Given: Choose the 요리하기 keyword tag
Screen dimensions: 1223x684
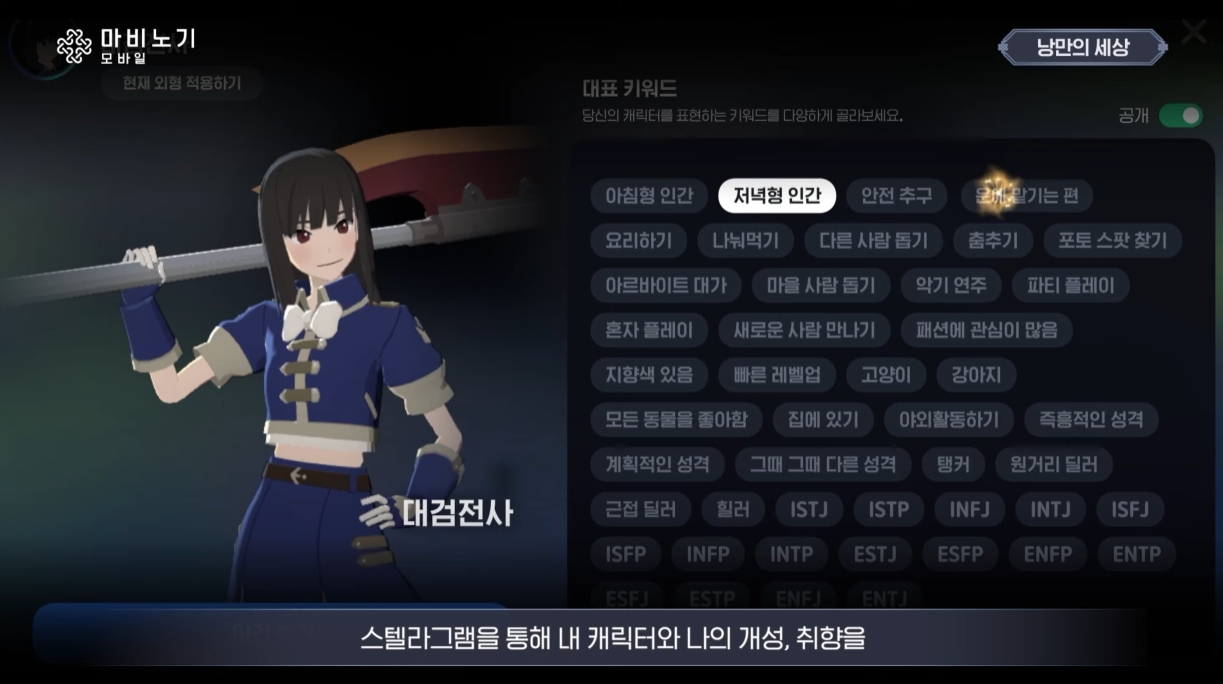Looking at the screenshot, I should coord(639,240).
